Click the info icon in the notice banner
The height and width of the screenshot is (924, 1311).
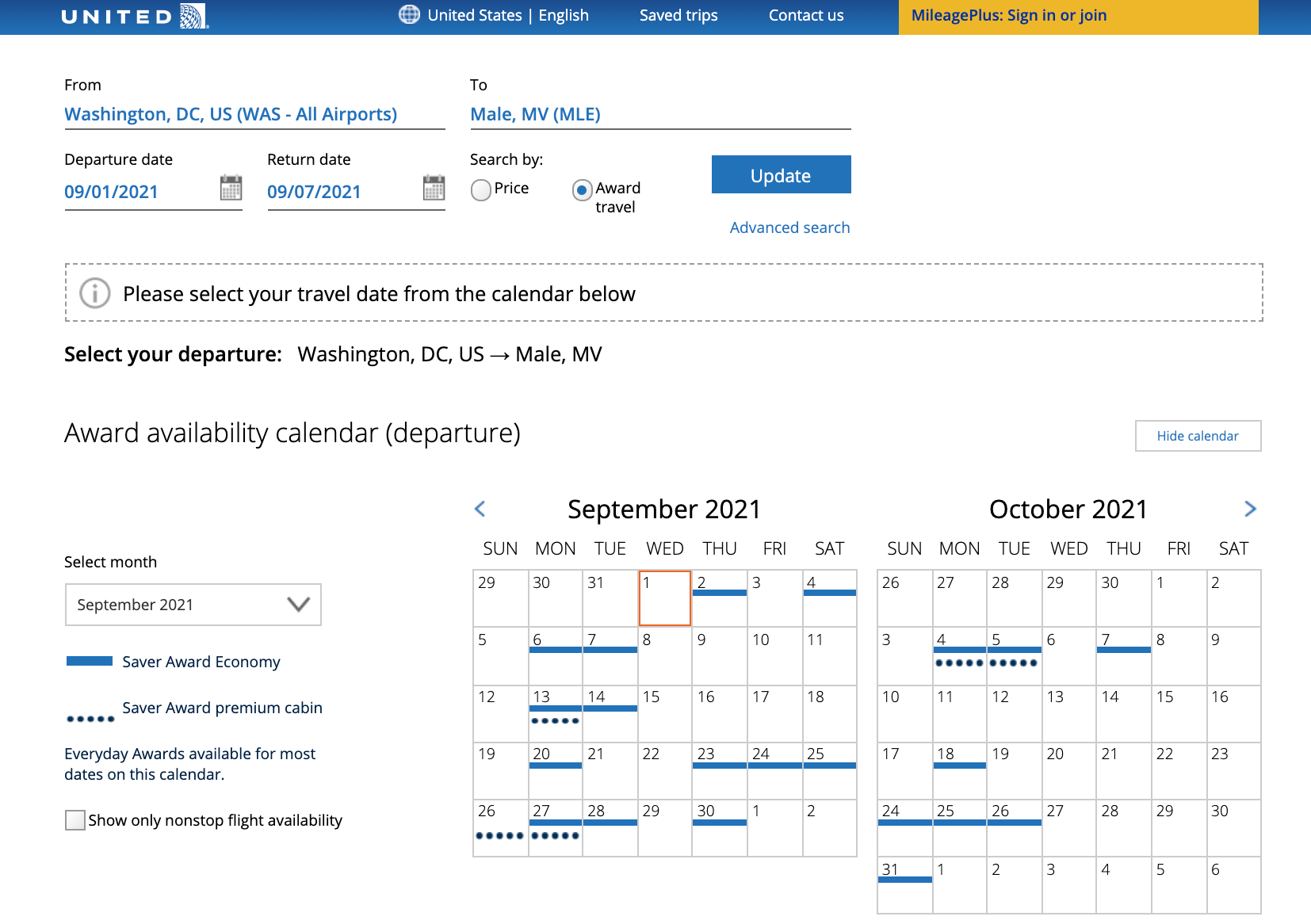tap(95, 293)
